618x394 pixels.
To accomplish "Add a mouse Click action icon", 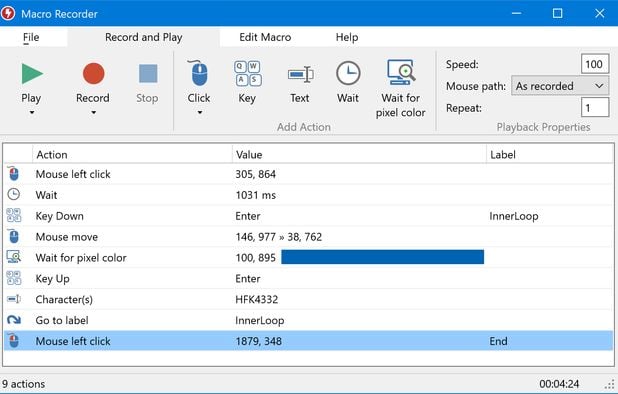I will pos(199,73).
